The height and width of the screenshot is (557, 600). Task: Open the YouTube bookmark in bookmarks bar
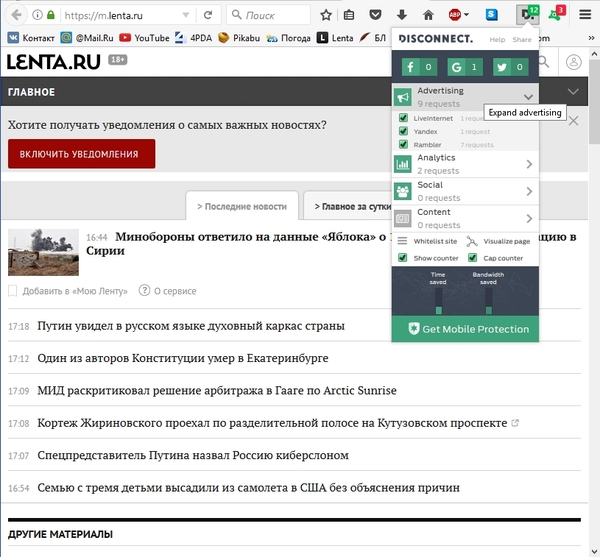click(x=144, y=38)
